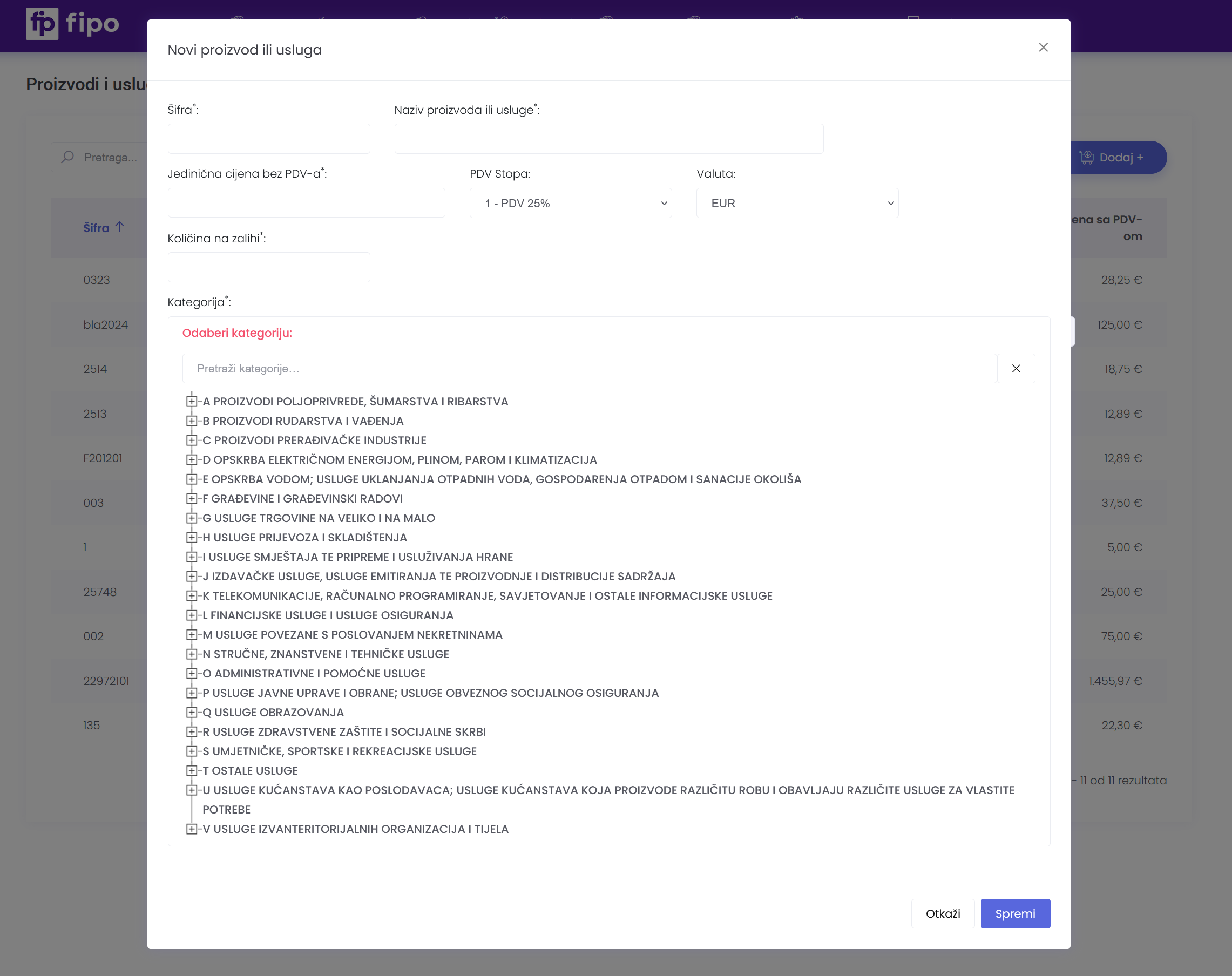Close the new product dialog with X
The width and height of the screenshot is (1232, 976).
point(1043,48)
